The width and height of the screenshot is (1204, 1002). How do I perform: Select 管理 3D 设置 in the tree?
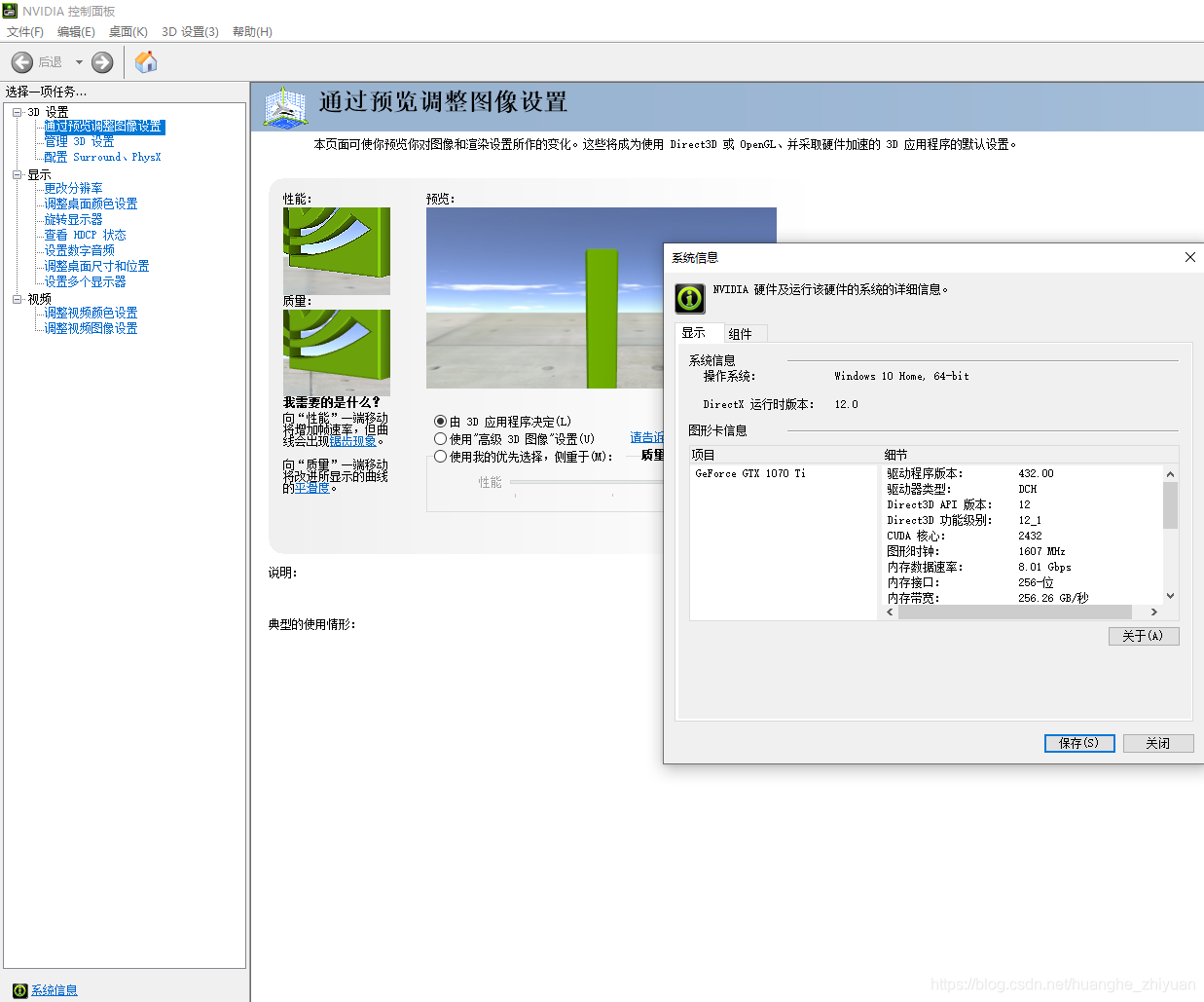[79, 142]
